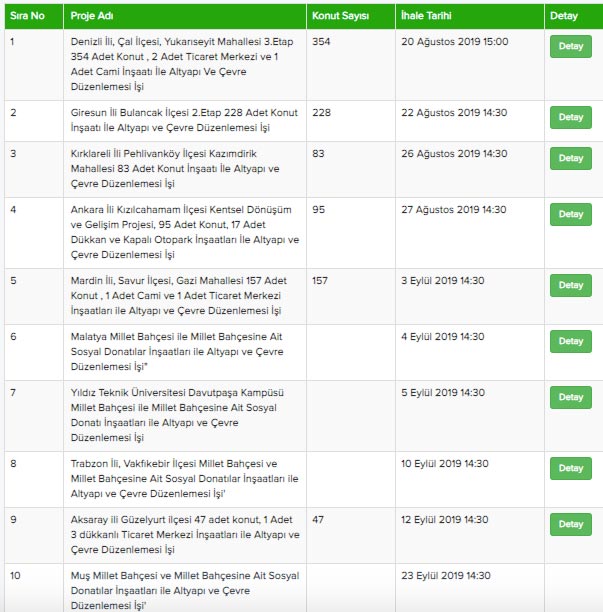Click the Giresun Bulancak project description text

click(x=185, y=120)
